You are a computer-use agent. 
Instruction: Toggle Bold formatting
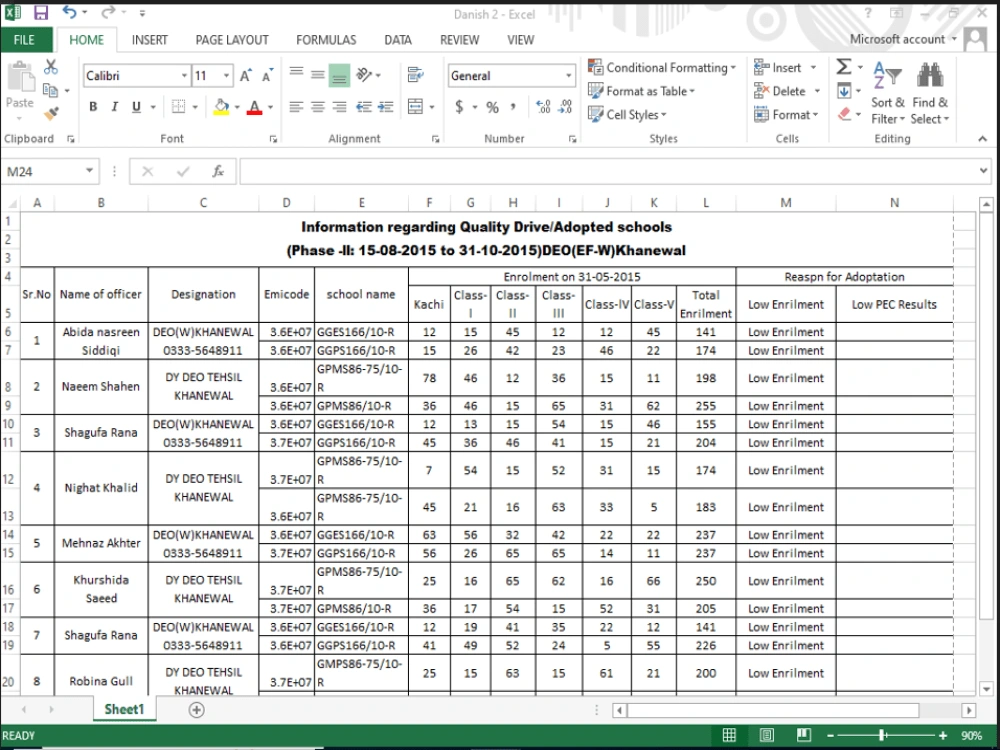93,107
